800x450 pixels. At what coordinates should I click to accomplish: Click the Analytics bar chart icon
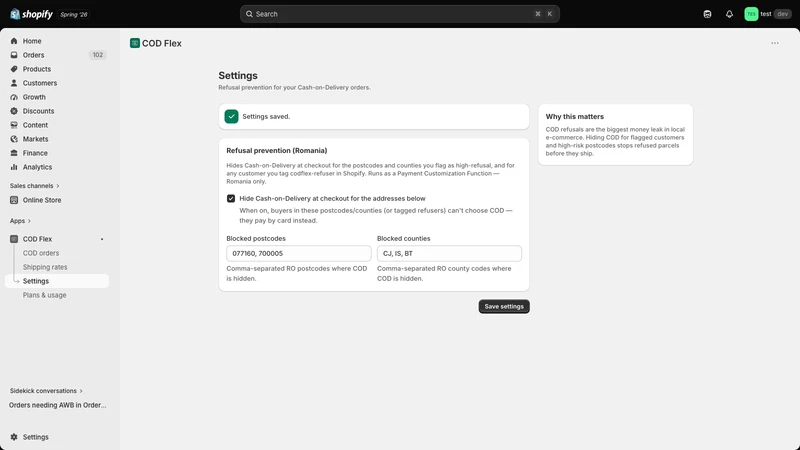tap(14, 167)
